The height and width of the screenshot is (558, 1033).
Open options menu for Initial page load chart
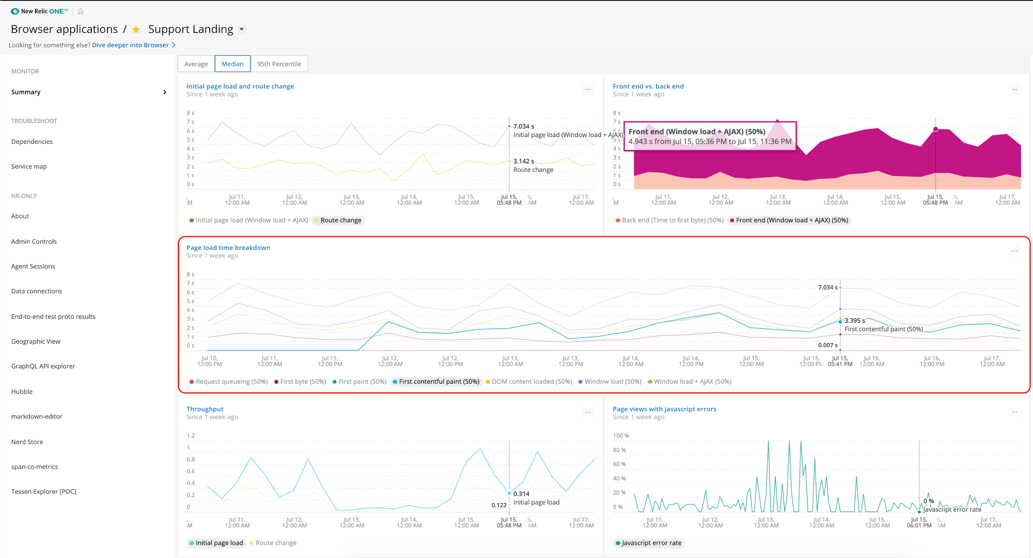[x=588, y=90]
